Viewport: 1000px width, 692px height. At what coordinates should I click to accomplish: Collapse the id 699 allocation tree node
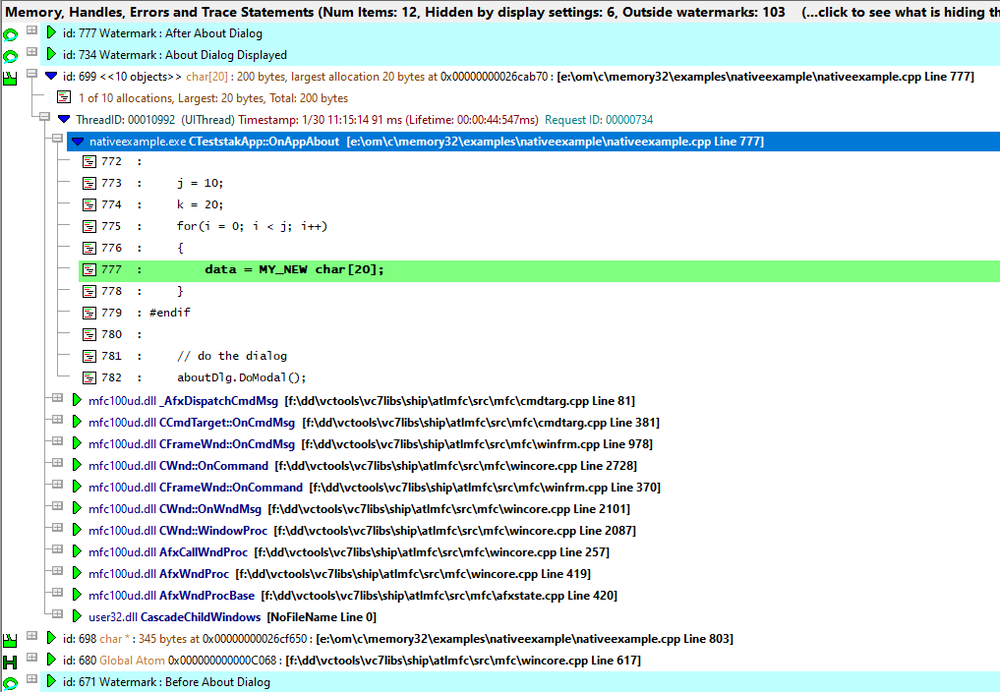pyautogui.click(x=31, y=73)
